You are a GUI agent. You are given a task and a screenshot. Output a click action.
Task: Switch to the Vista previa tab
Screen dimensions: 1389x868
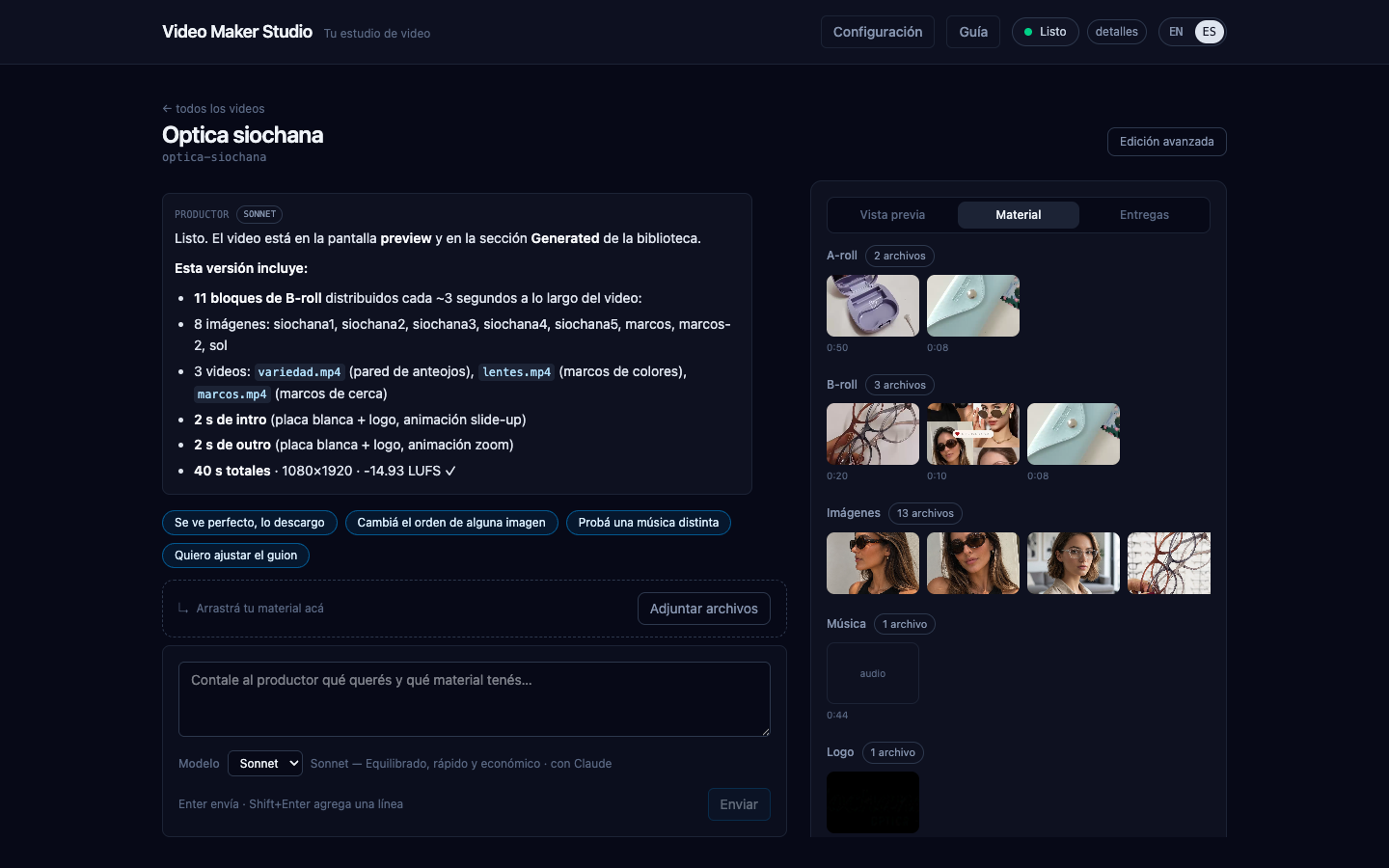pos(892,215)
